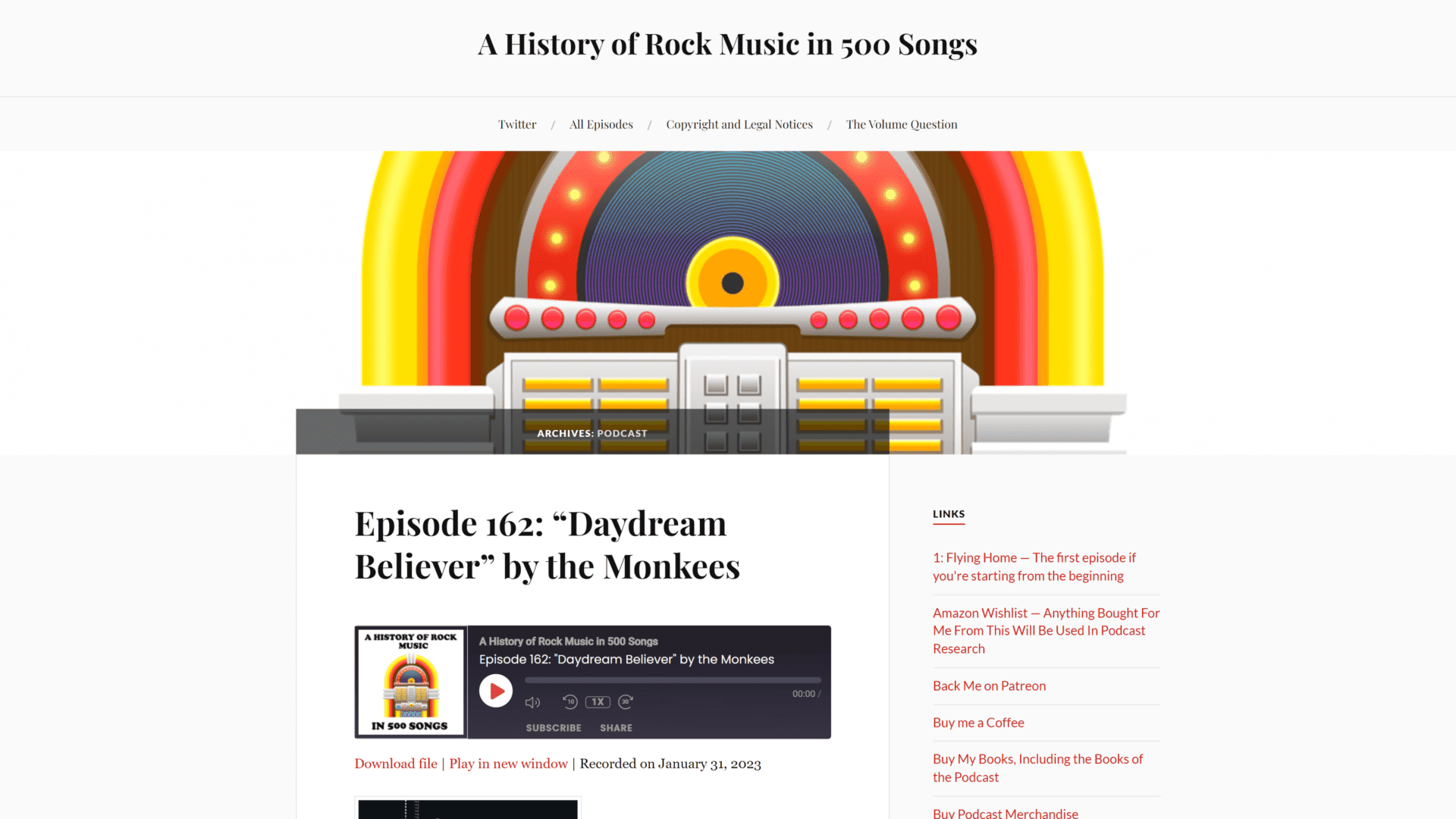The image size is (1456, 819).
Task: Click the skip forward 30 seconds icon
Action: click(x=626, y=701)
